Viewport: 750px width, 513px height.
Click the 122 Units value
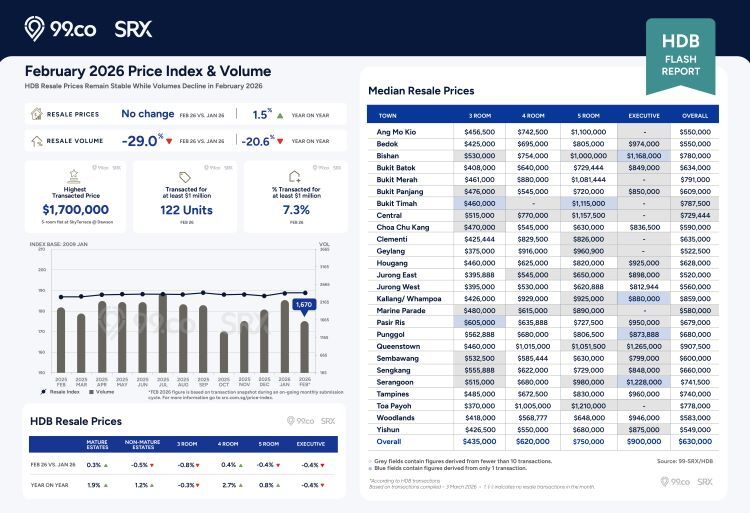tap(187, 210)
